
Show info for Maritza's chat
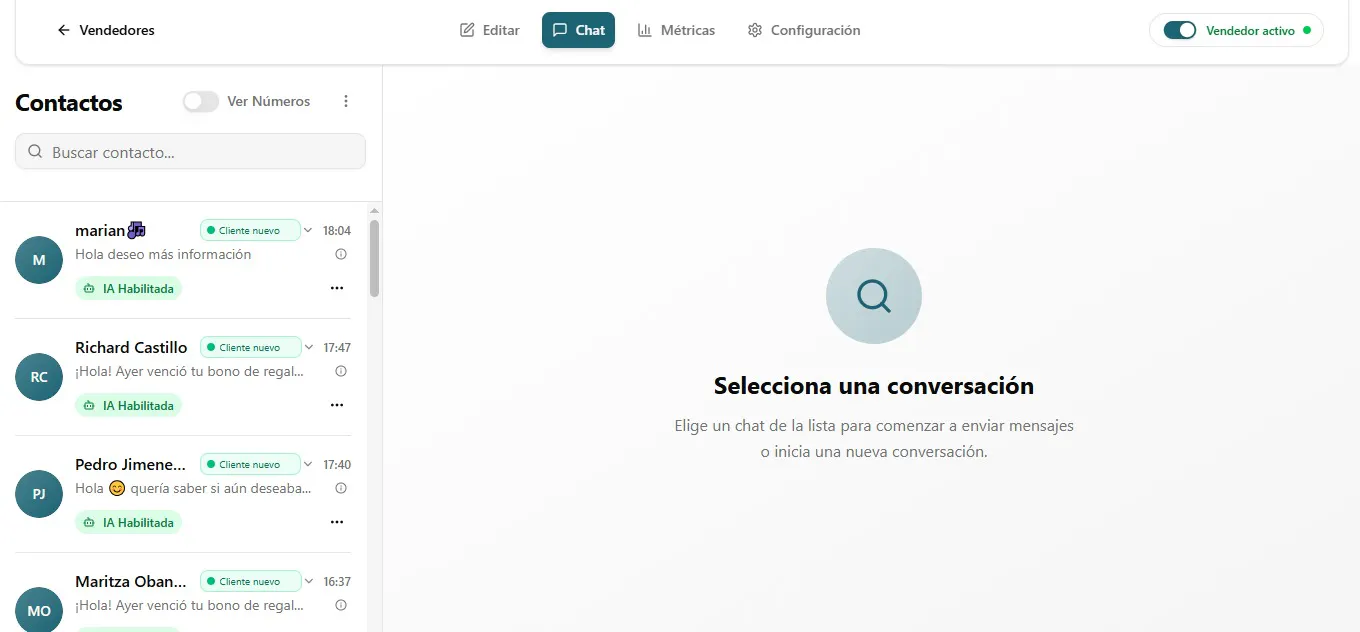341,605
